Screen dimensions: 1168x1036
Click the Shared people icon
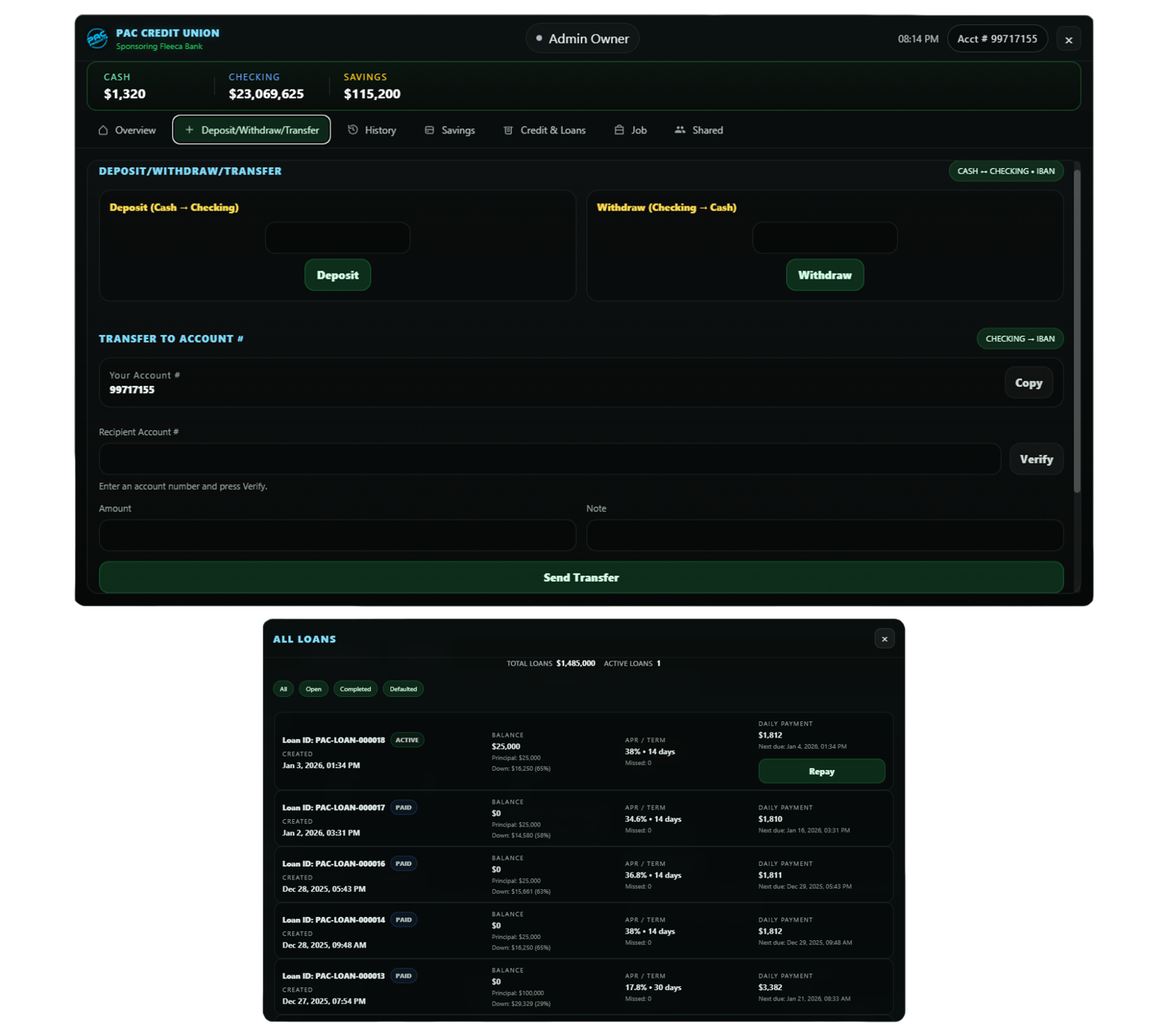[x=680, y=130]
